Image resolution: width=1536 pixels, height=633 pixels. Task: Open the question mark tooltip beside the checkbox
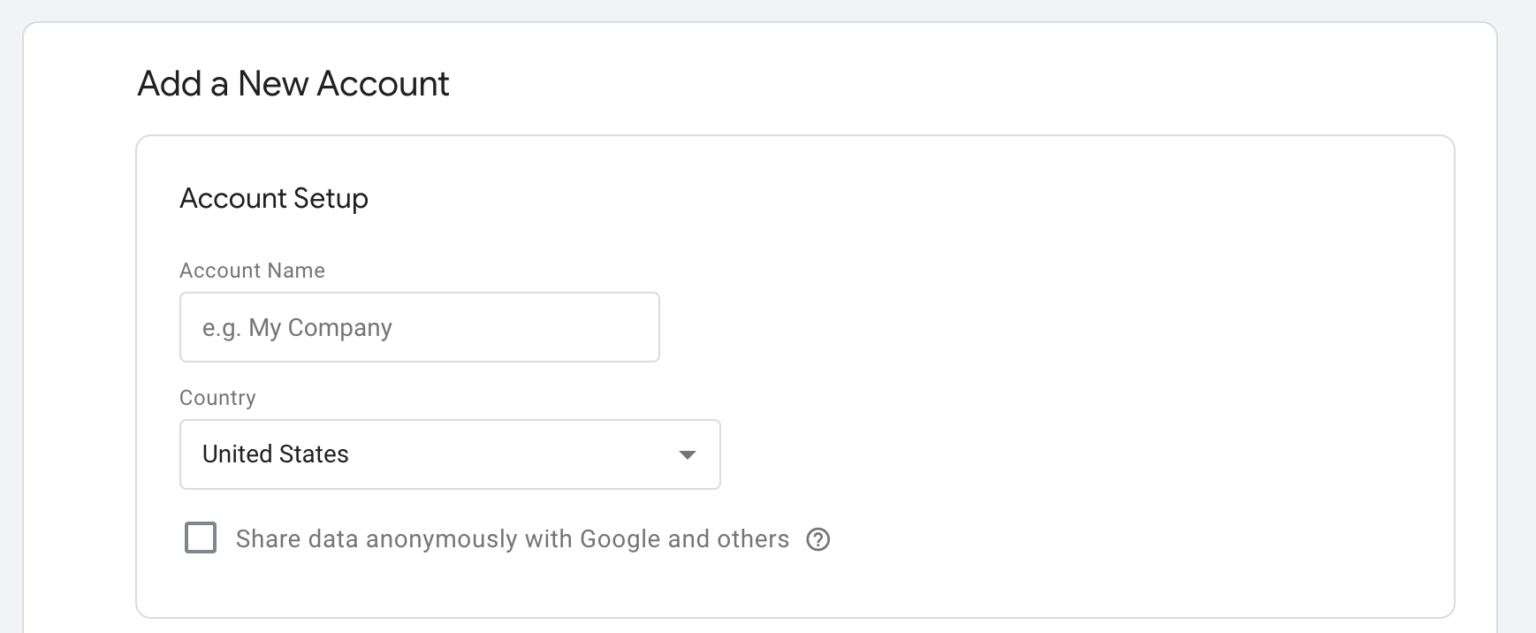[818, 539]
